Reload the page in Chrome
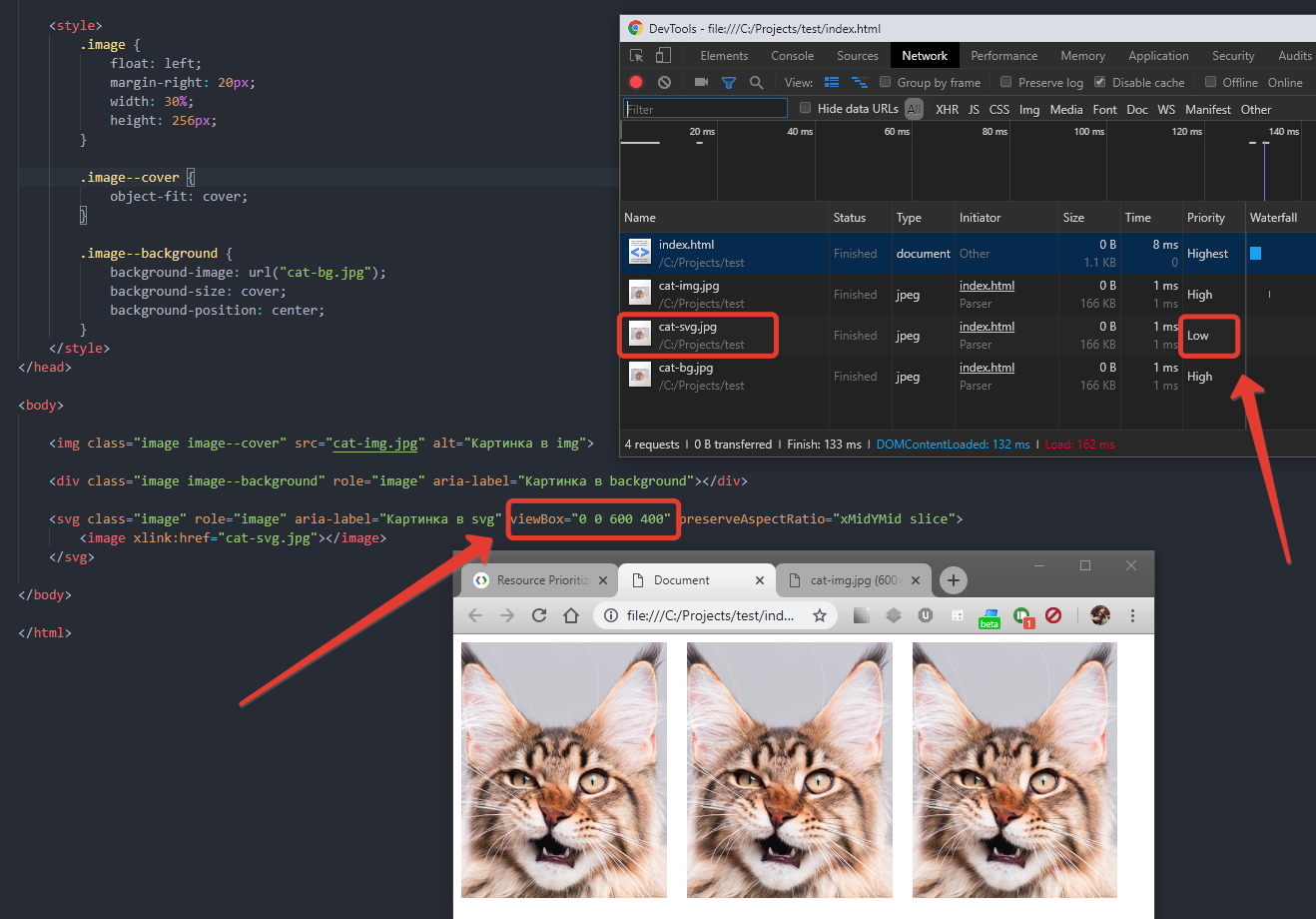The width and height of the screenshot is (1316, 919). point(539,615)
